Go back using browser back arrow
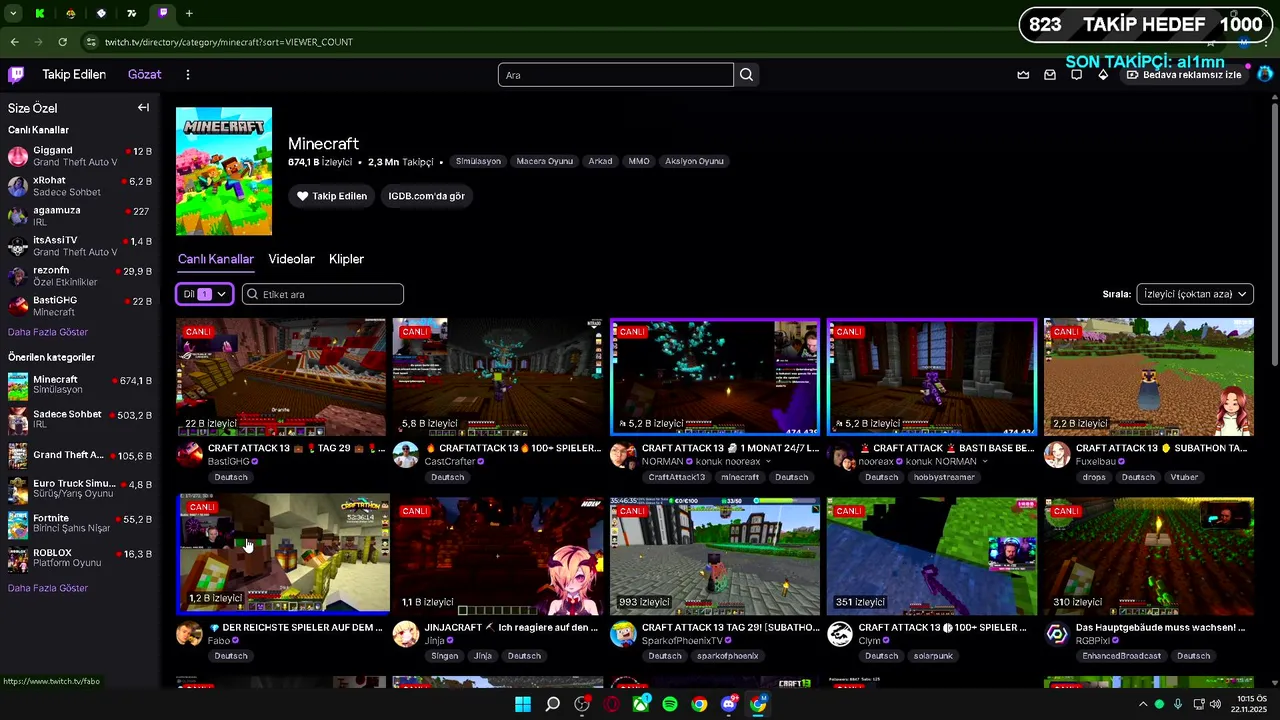1280x720 pixels. pos(14,42)
